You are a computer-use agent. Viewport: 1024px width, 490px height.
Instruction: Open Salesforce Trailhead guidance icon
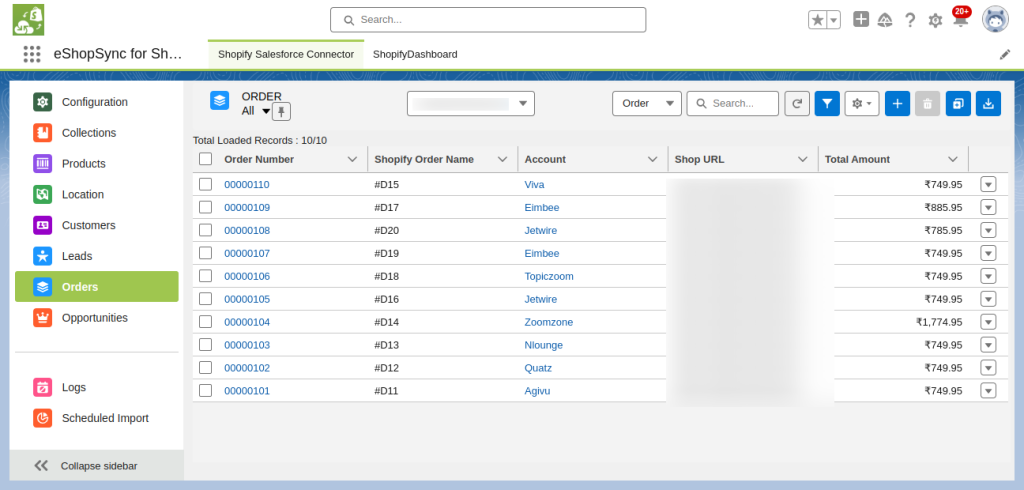(x=885, y=20)
